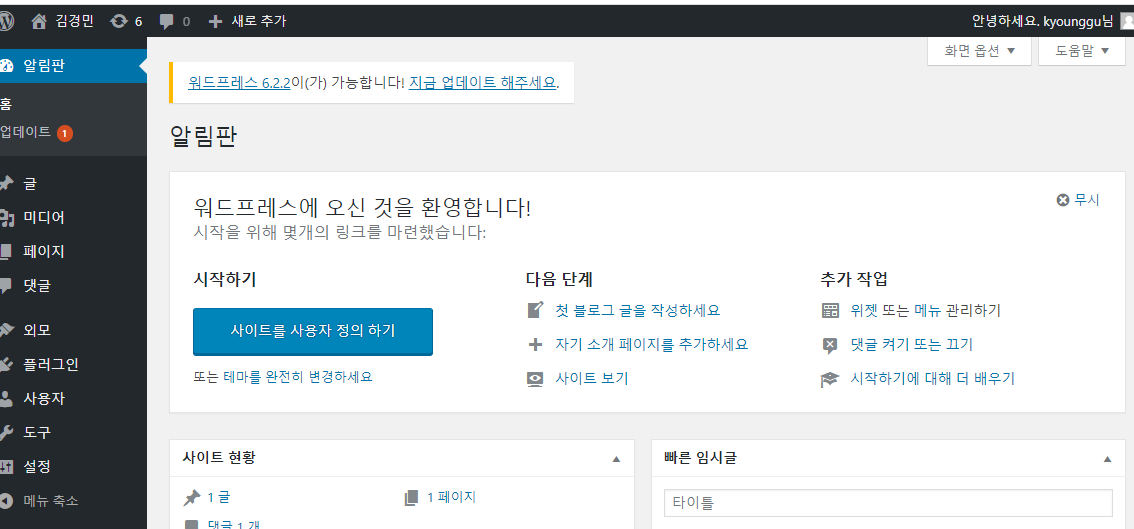The width and height of the screenshot is (1134, 529).
Task: Click 테마를 완전히 변경하세요 link
Action: [298, 377]
